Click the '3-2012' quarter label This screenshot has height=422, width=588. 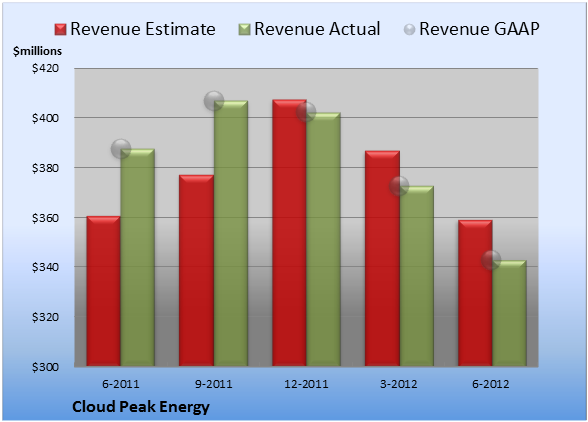[399, 384]
